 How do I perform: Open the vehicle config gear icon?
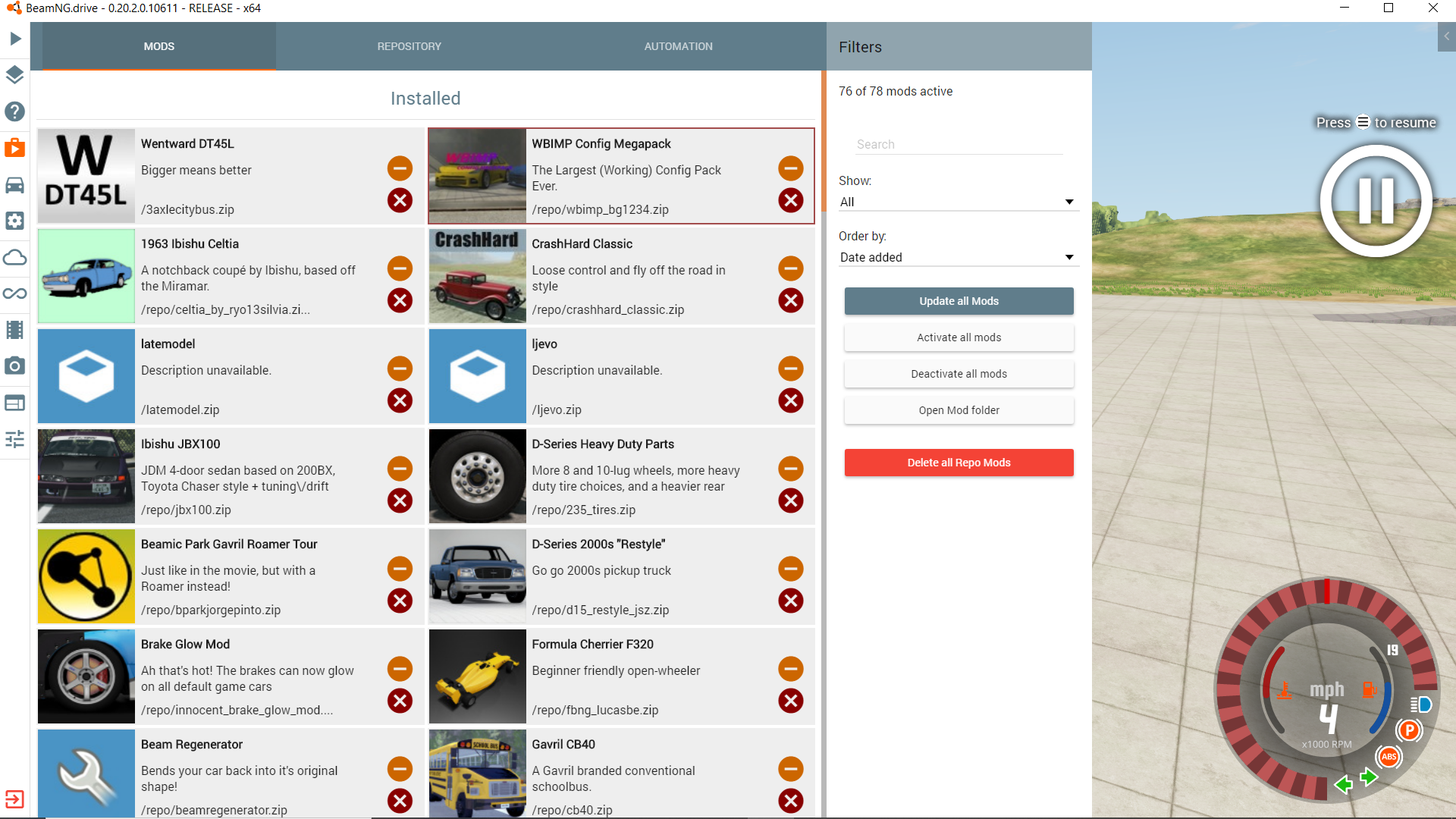(x=15, y=221)
